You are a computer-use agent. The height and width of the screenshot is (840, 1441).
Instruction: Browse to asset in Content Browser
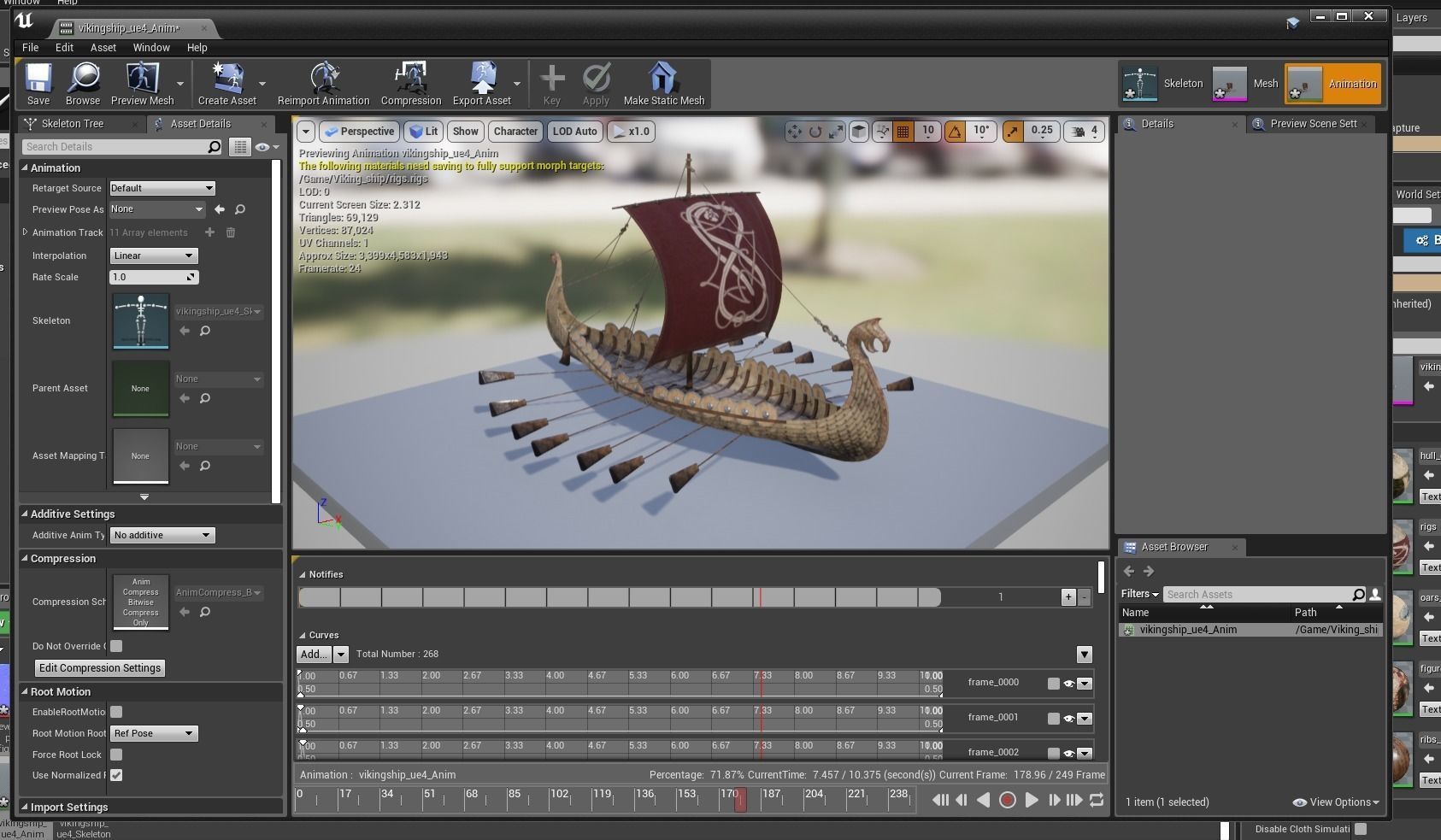(x=83, y=84)
